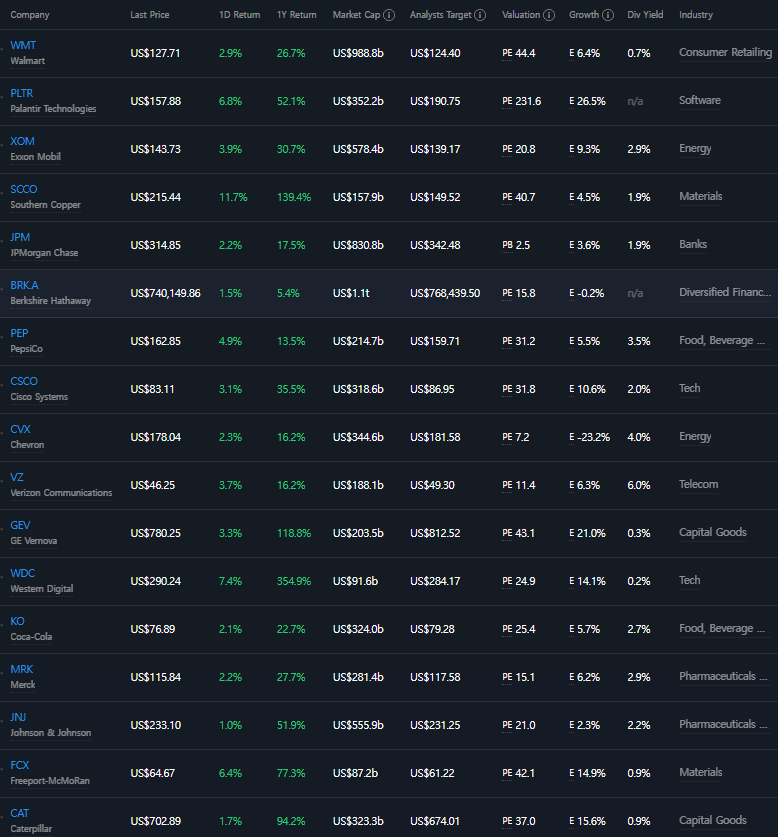Click the Market Cap info icon
The image size is (778, 837).
389,15
